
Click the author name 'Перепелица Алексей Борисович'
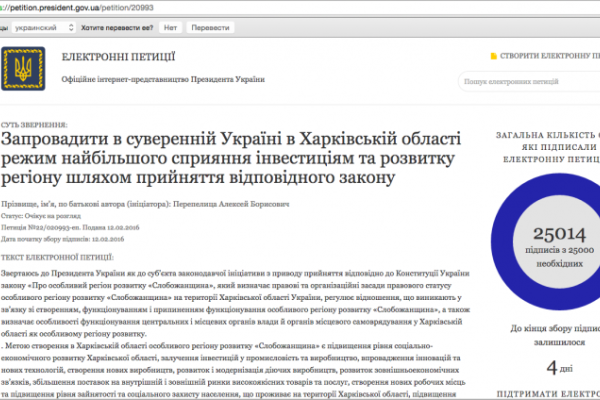pyautogui.click(x=231, y=204)
